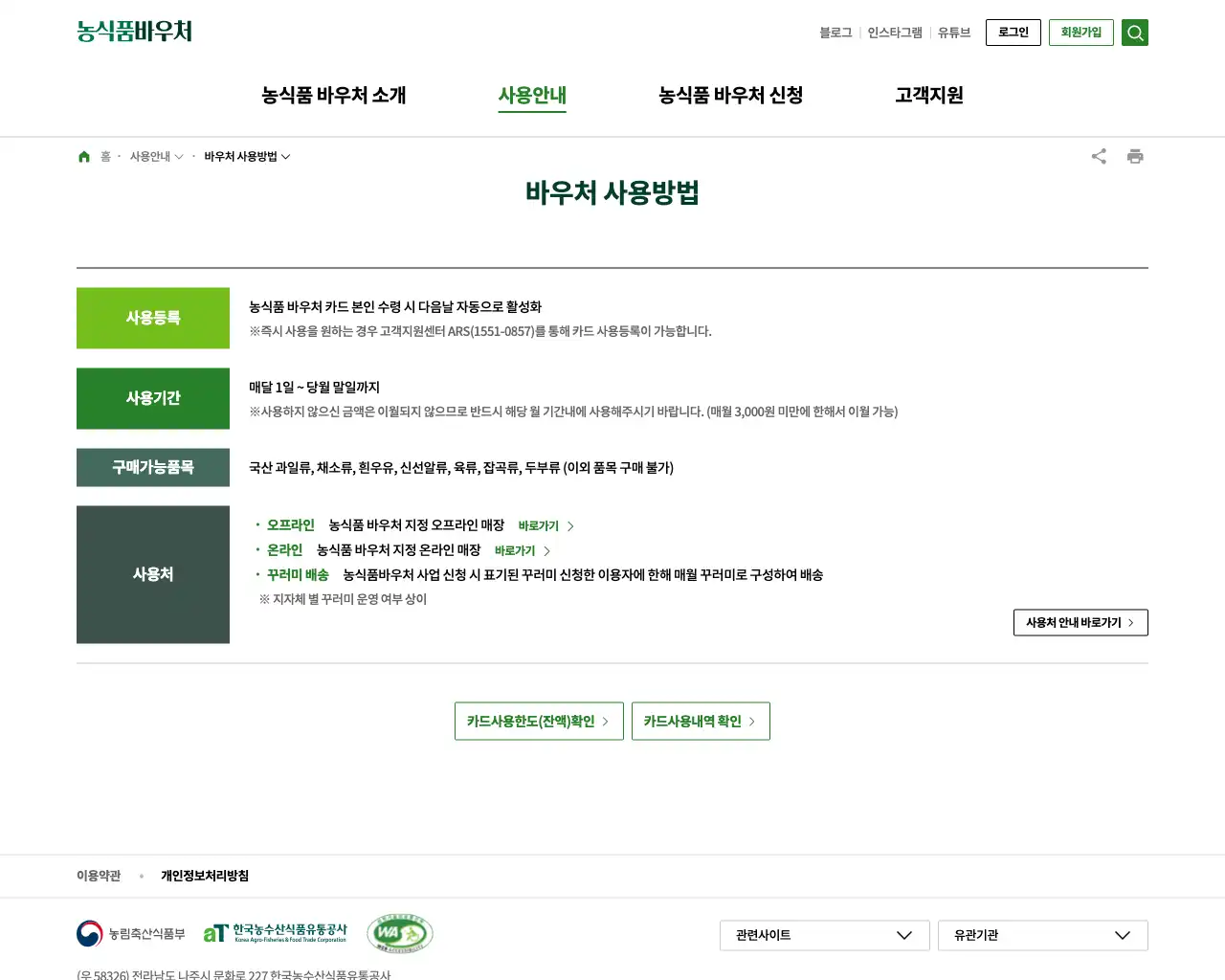Open the 개인정보처리방침 footer link

(205, 876)
